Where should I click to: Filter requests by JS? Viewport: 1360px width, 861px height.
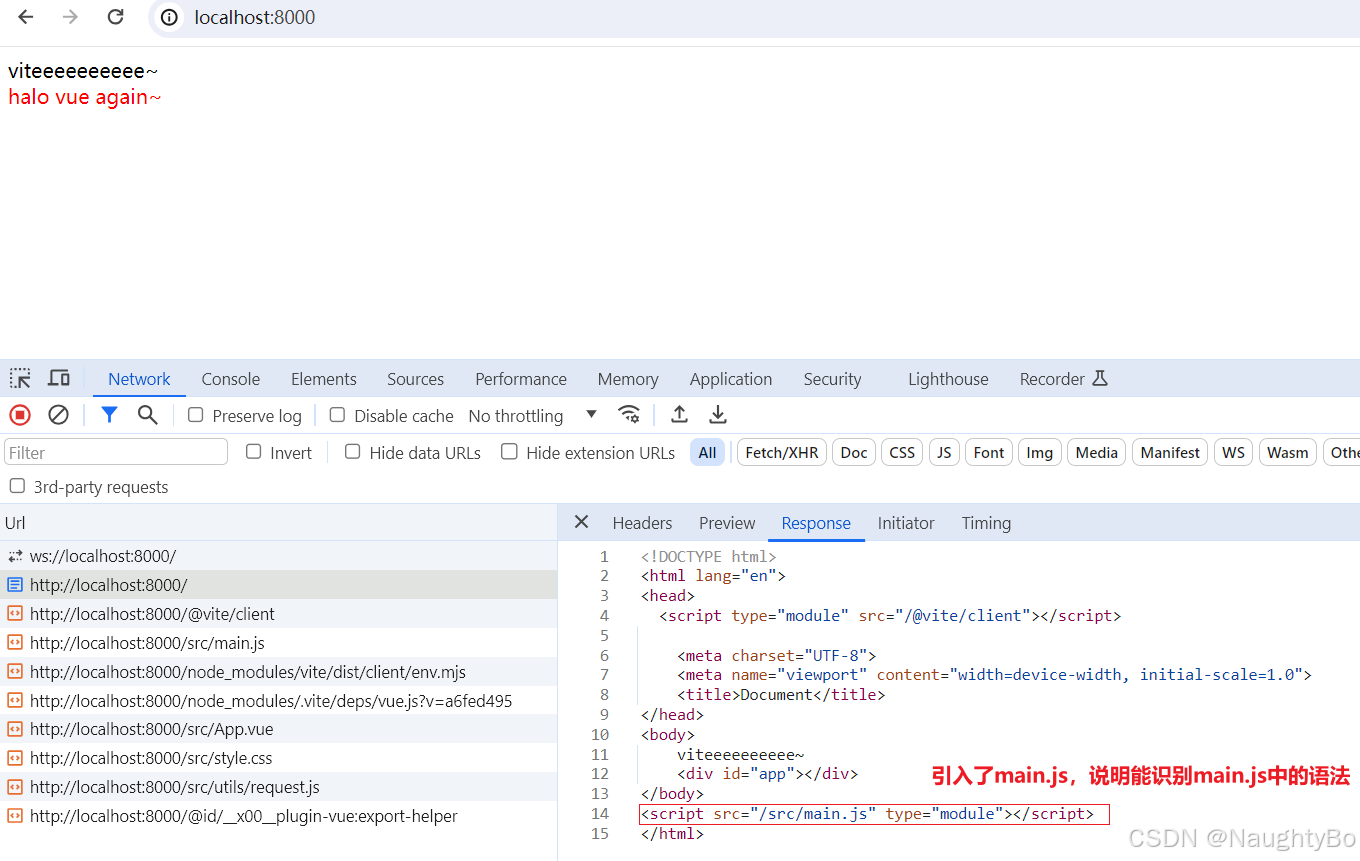pyautogui.click(x=944, y=452)
